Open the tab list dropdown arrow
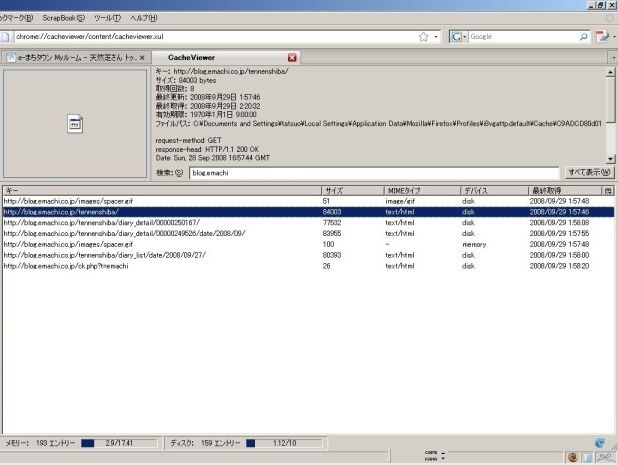The height and width of the screenshot is (466, 618). 611,58
